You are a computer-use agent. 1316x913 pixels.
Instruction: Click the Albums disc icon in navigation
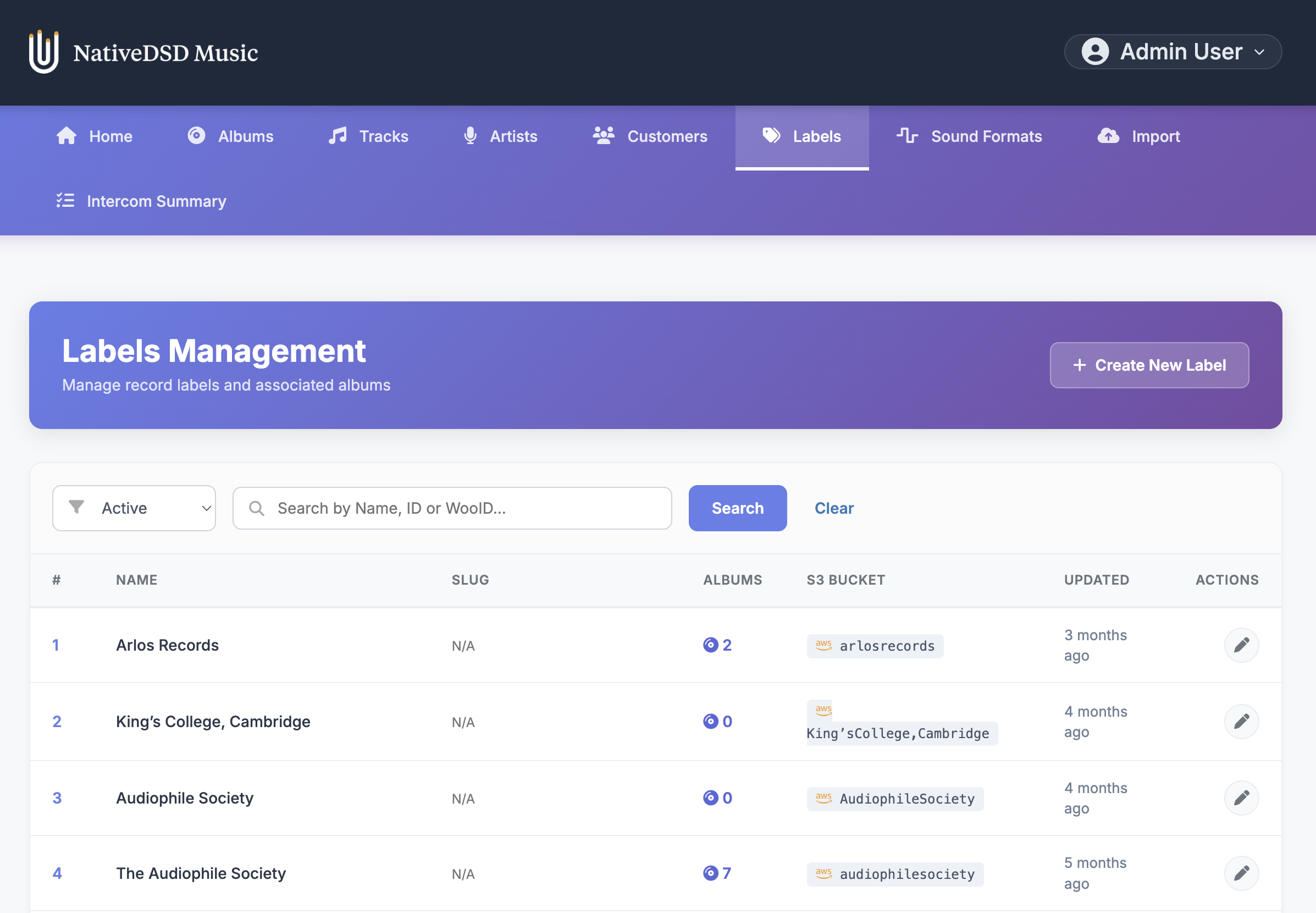pos(196,136)
